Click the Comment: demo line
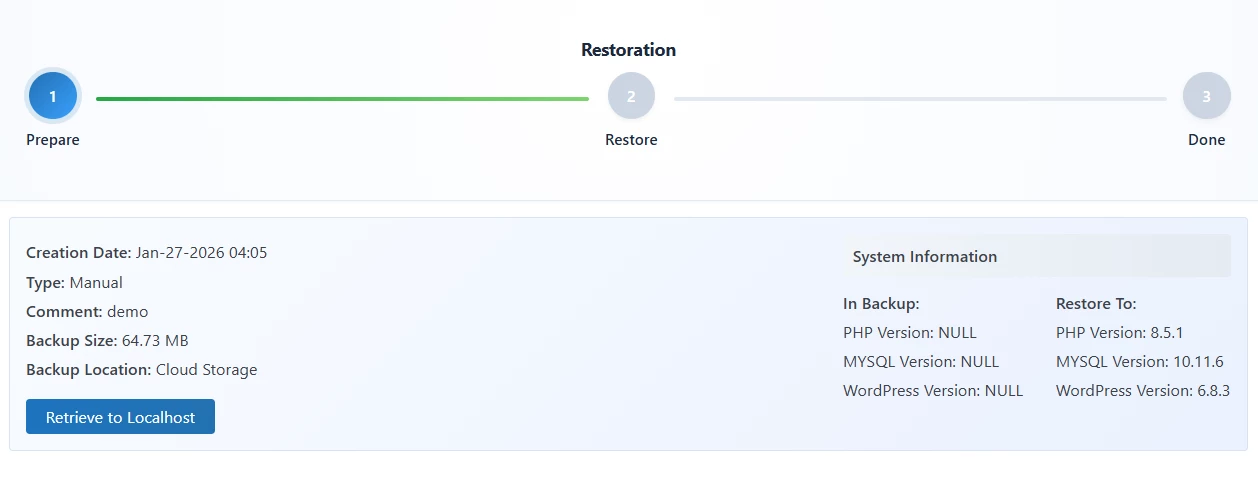The height and width of the screenshot is (478, 1258). point(87,311)
